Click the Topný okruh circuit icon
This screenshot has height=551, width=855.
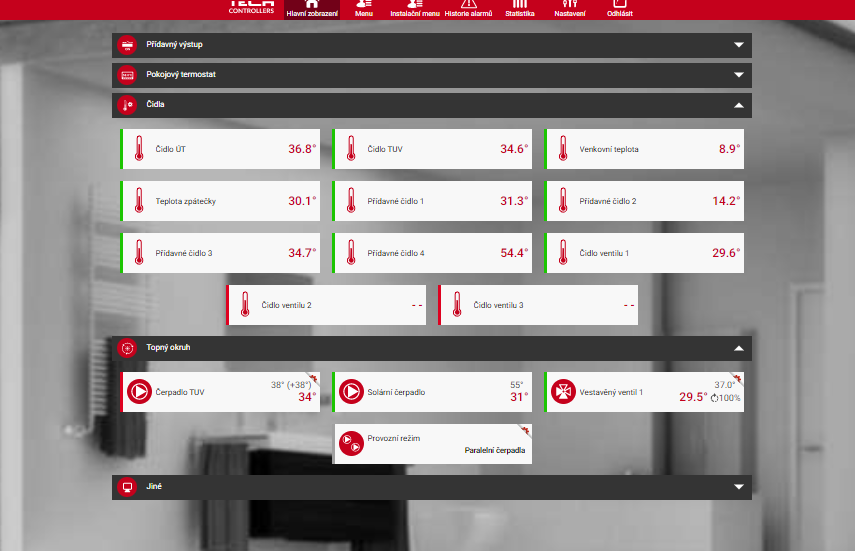[x=127, y=348]
